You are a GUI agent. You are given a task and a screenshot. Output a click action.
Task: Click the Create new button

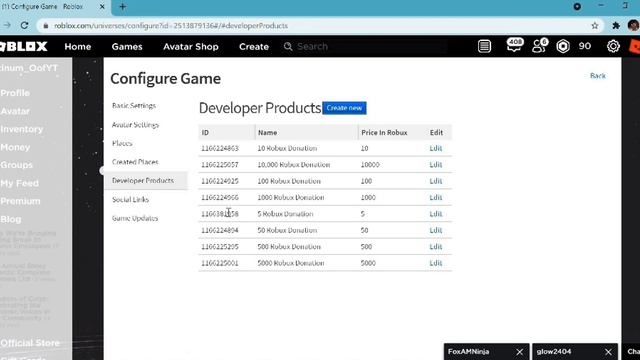pos(344,108)
